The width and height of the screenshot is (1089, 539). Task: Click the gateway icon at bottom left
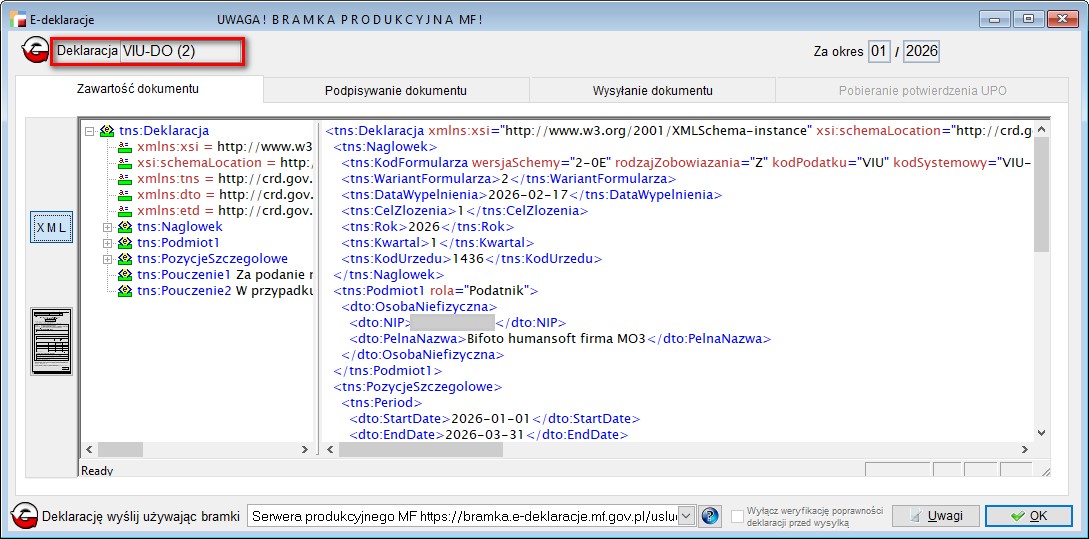point(24,516)
